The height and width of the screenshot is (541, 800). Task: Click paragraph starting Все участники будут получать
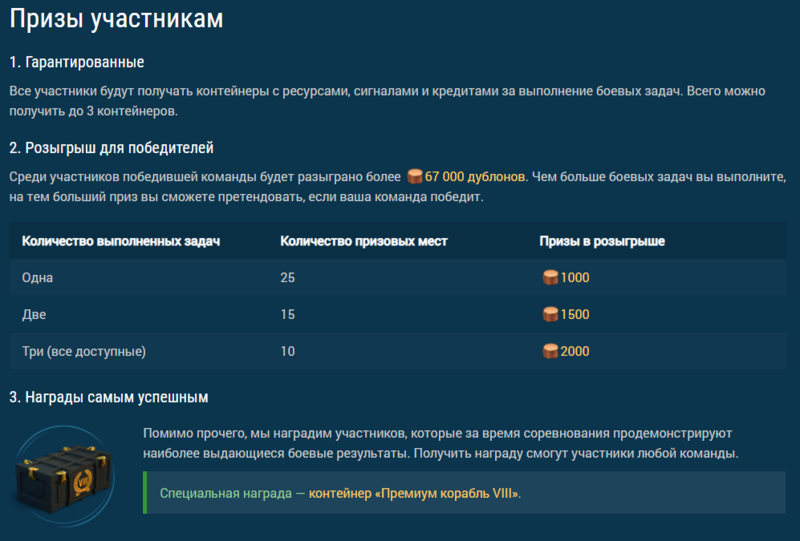[387, 101]
